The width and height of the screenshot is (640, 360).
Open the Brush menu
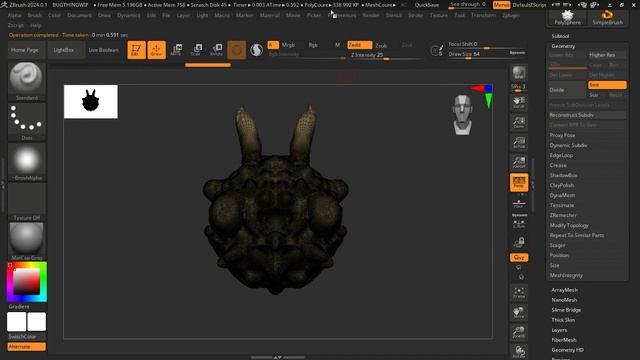pyautogui.click(x=35, y=15)
